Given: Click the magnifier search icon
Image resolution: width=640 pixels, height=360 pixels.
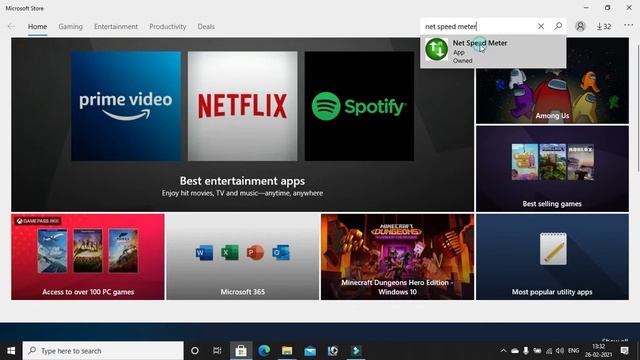Looking at the screenshot, I should pos(558,26).
